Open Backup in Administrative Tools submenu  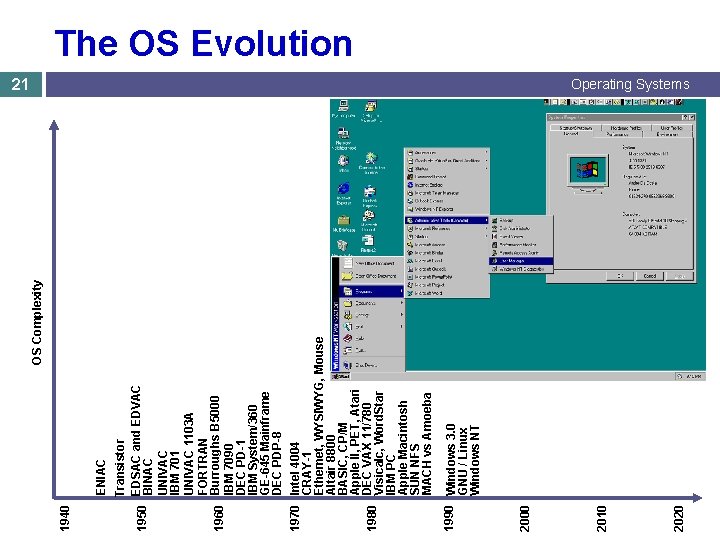point(521,220)
